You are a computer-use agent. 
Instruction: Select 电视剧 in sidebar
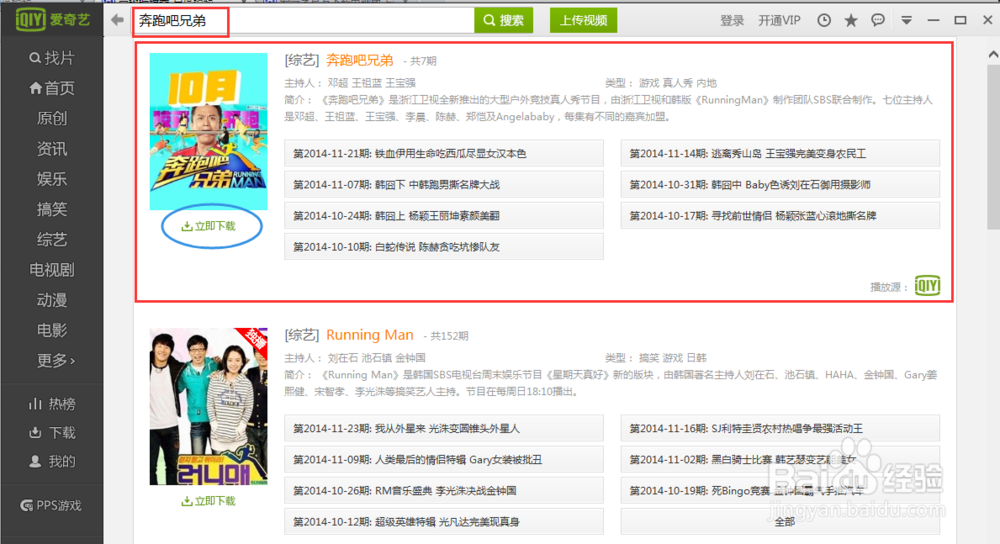(52, 270)
